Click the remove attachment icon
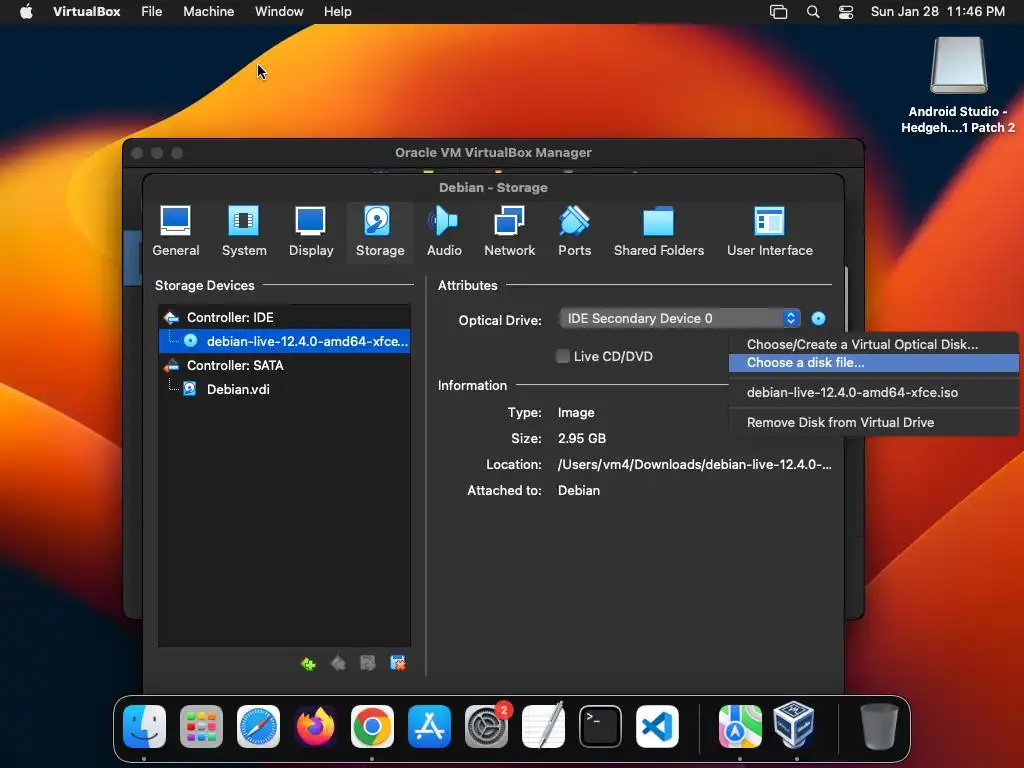The image size is (1024, 768). pyautogui.click(x=398, y=664)
